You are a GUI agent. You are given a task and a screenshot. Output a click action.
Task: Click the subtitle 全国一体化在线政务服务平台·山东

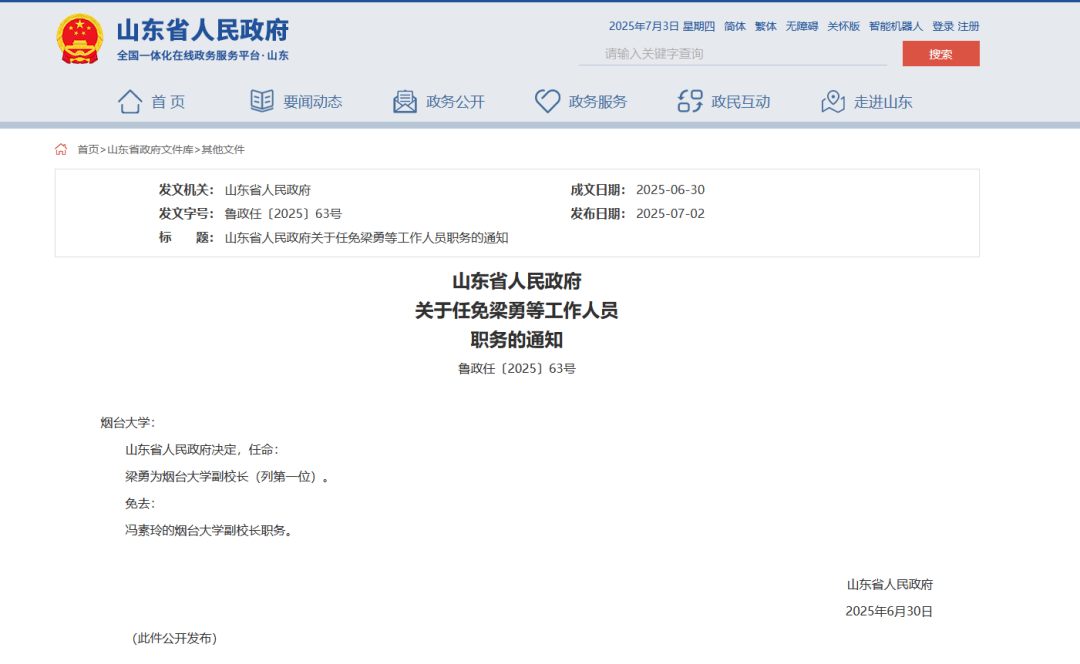[x=203, y=56]
